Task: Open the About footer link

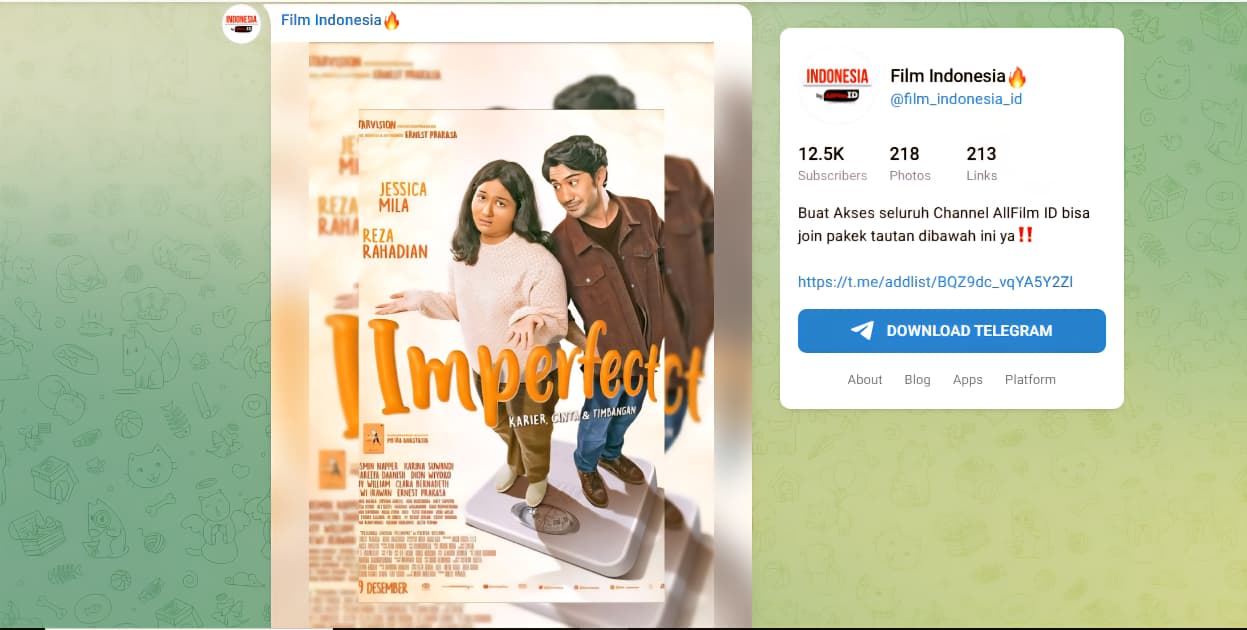Action: 865,380
